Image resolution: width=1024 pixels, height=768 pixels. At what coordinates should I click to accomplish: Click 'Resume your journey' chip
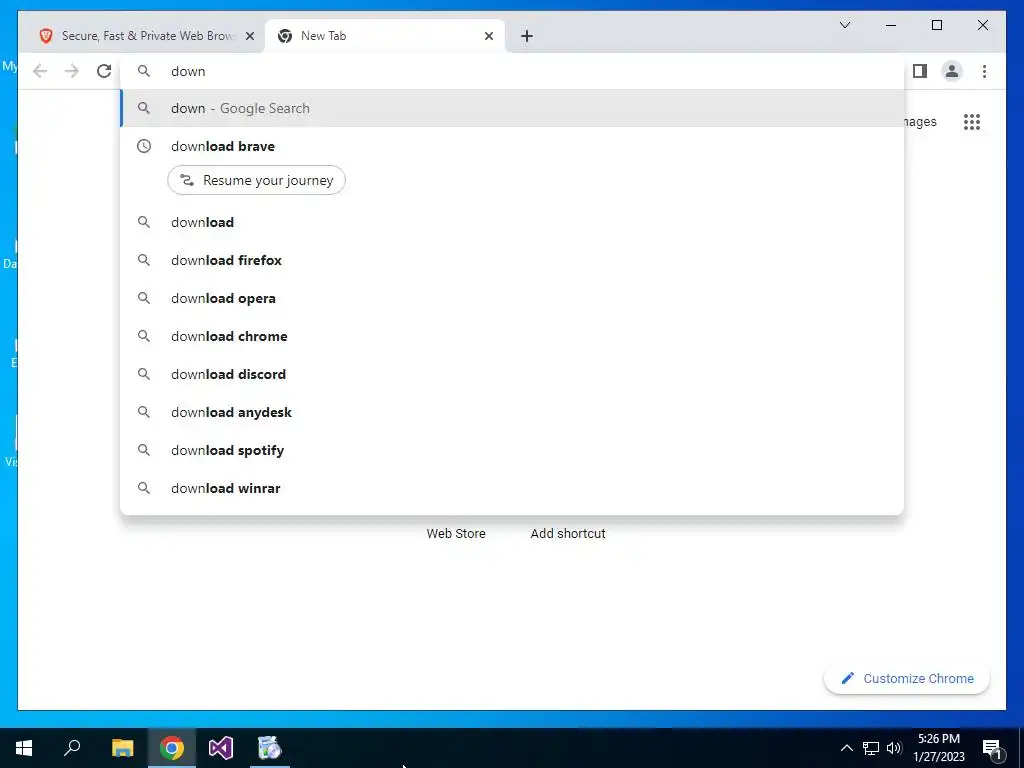click(x=257, y=180)
